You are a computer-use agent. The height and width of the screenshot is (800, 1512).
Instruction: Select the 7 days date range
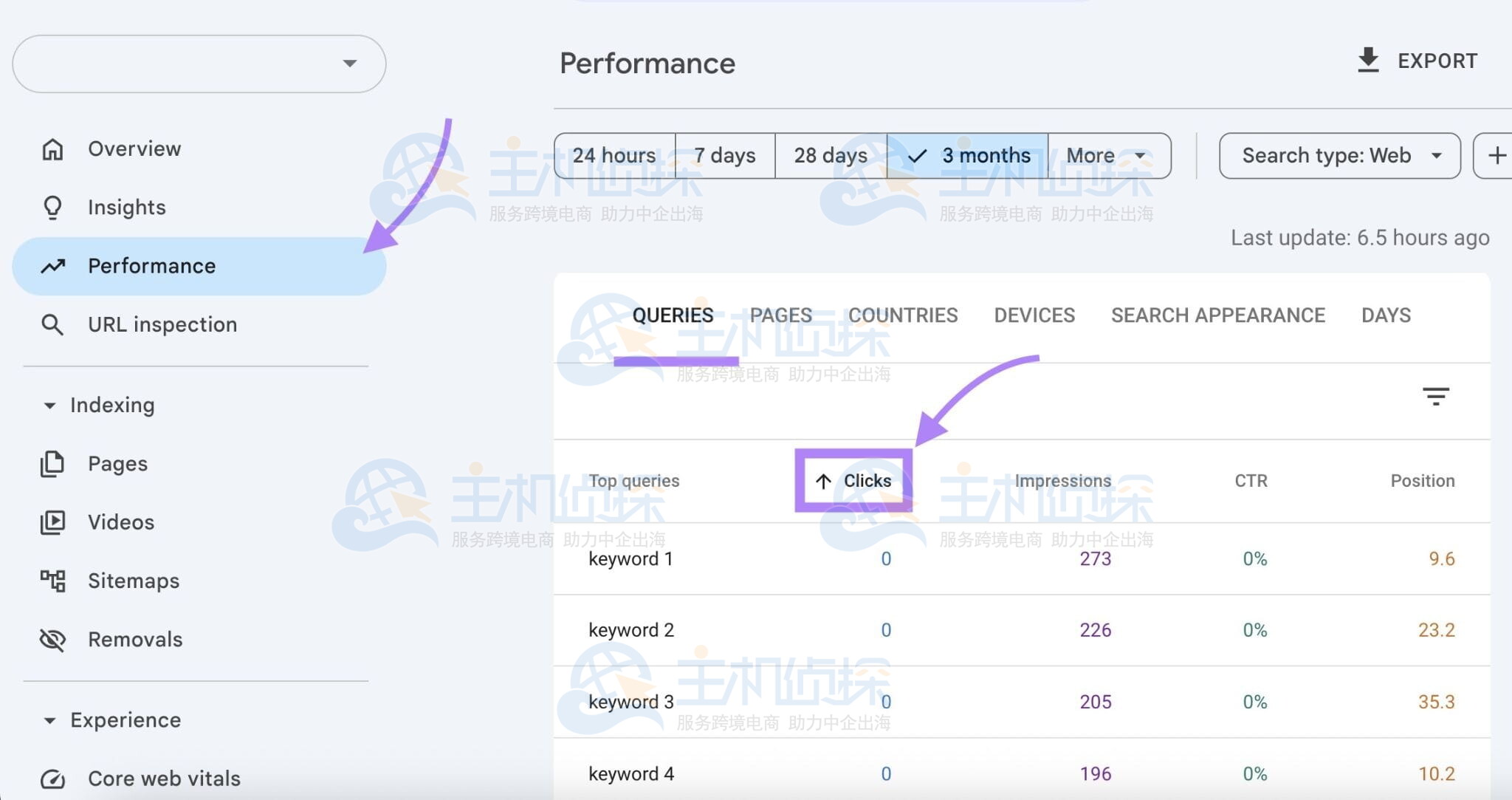click(725, 156)
